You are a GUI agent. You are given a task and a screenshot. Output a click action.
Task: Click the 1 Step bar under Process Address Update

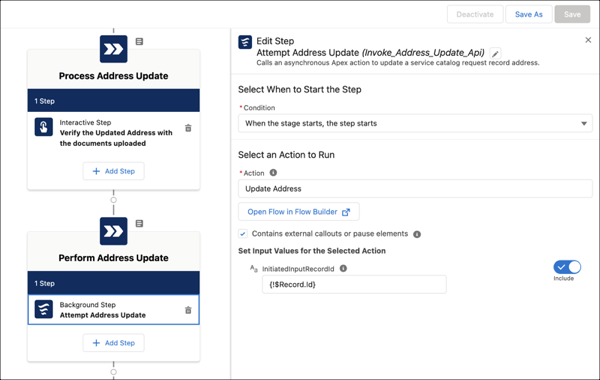(x=114, y=101)
